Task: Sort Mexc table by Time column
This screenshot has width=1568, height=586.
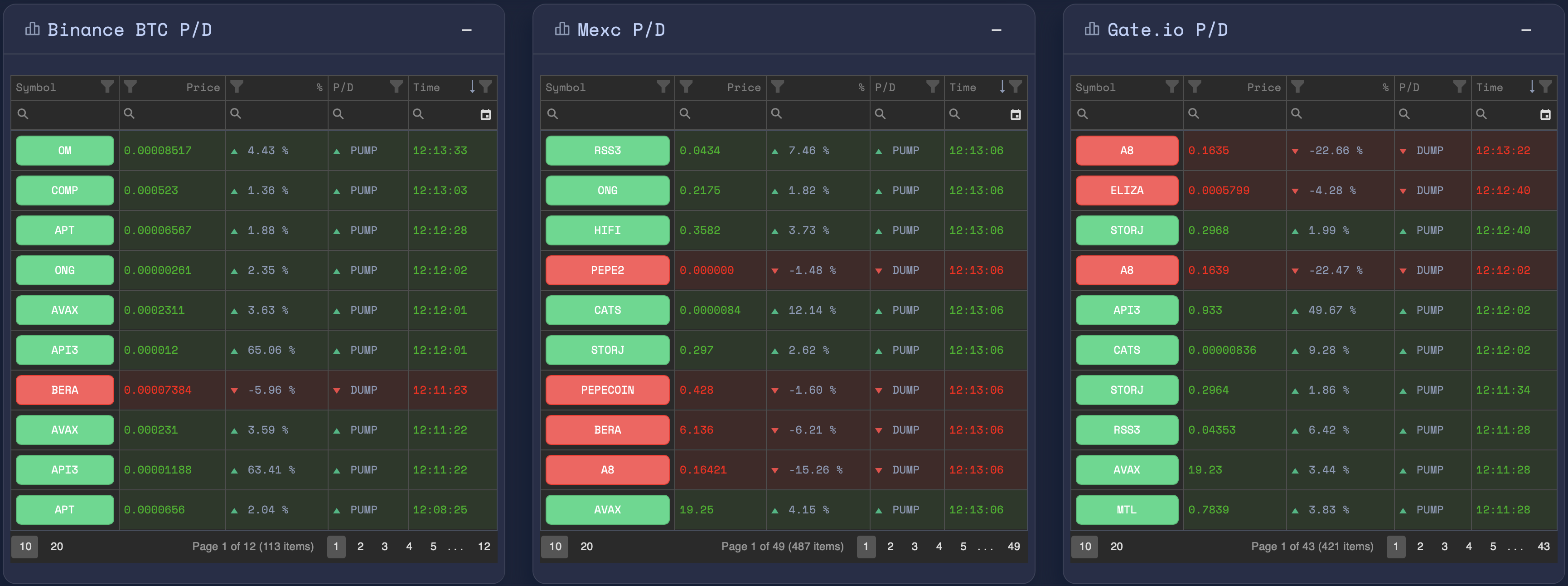Action: point(963,88)
